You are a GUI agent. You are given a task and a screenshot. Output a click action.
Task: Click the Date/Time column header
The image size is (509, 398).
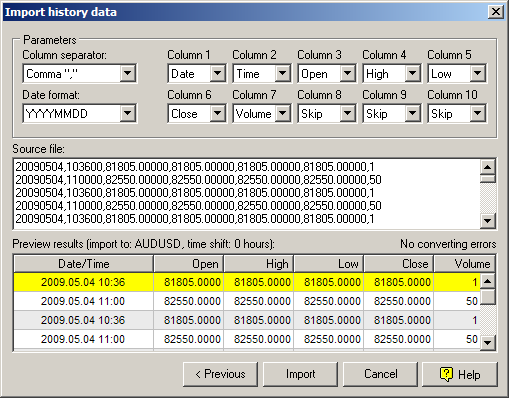click(83, 264)
